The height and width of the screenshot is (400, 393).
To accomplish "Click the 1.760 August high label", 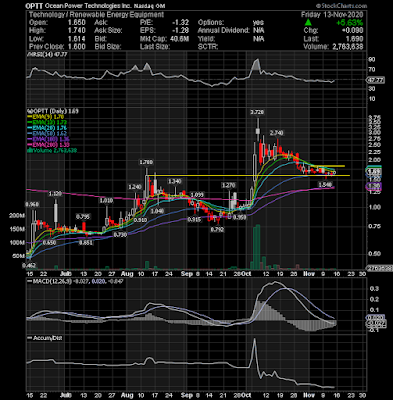I will 146,162.
